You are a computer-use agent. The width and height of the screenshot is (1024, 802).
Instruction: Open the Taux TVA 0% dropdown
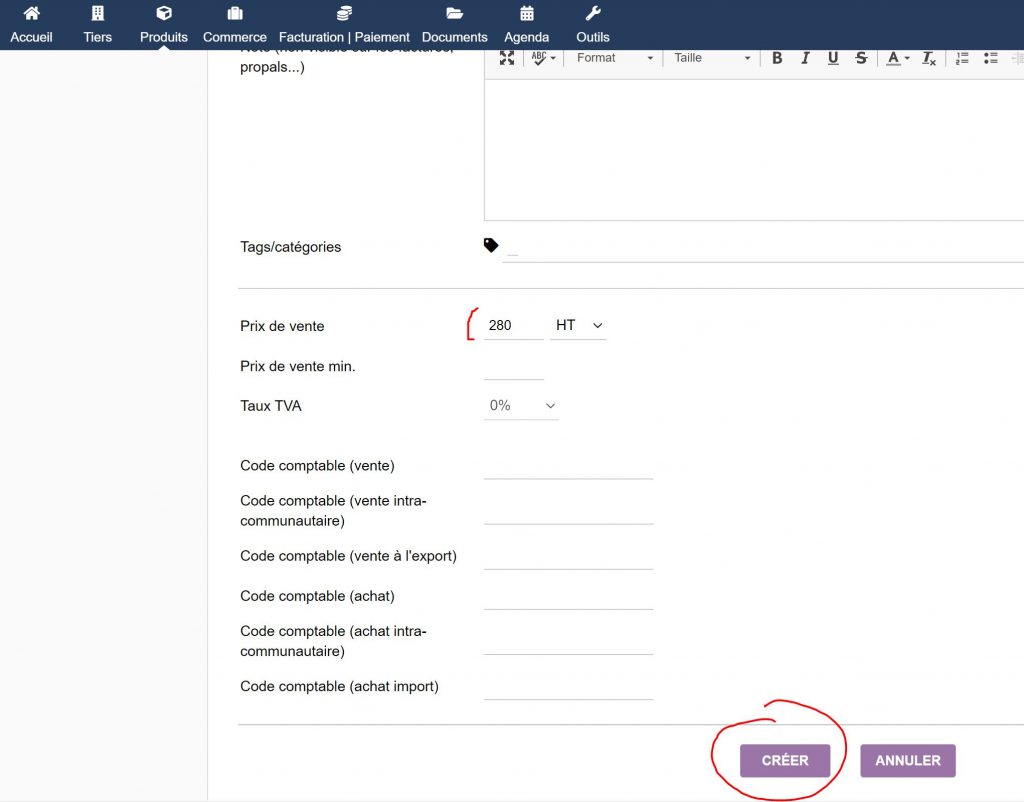pyautogui.click(x=521, y=405)
